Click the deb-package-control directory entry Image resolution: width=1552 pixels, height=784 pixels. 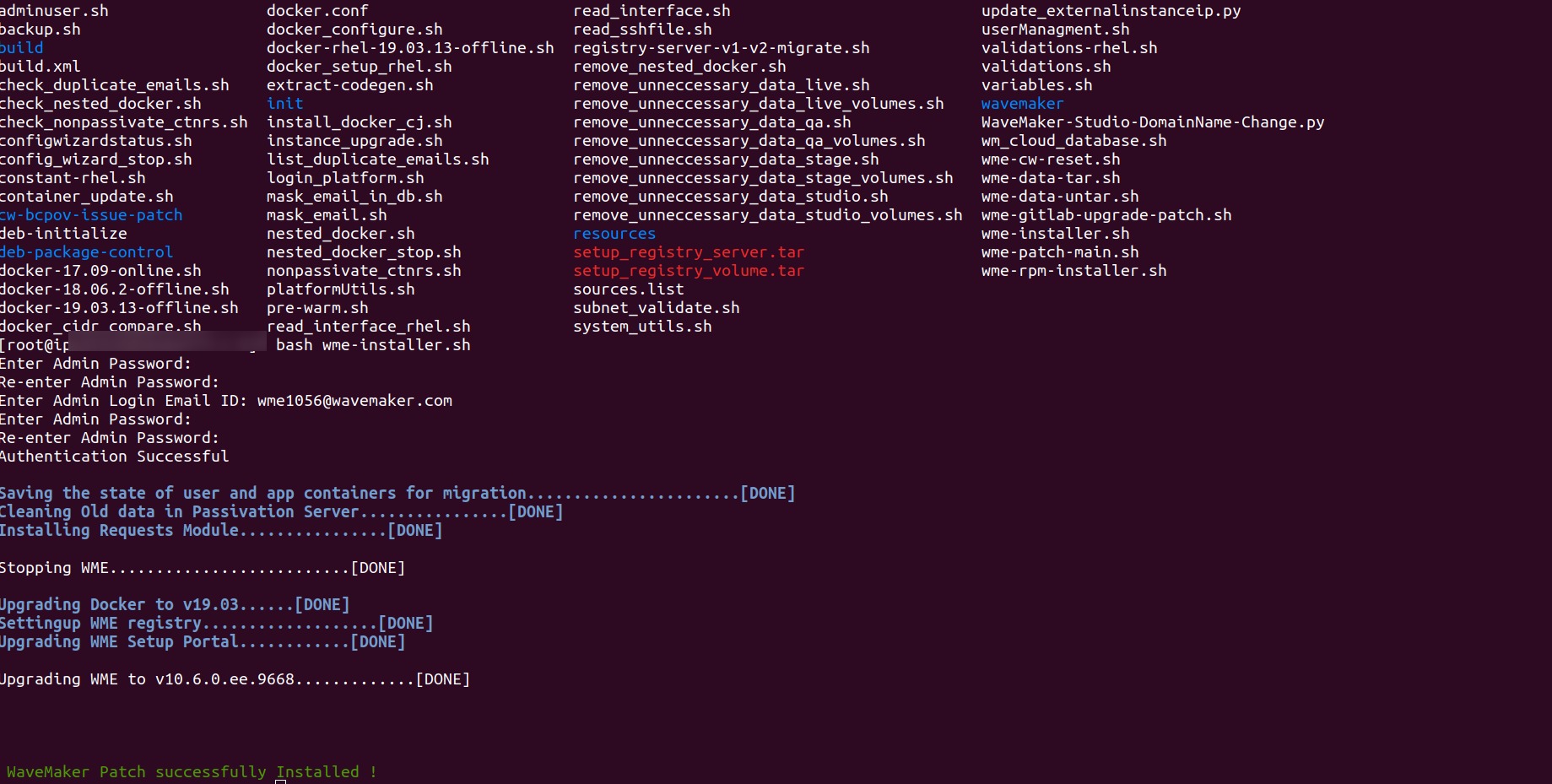coord(86,252)
